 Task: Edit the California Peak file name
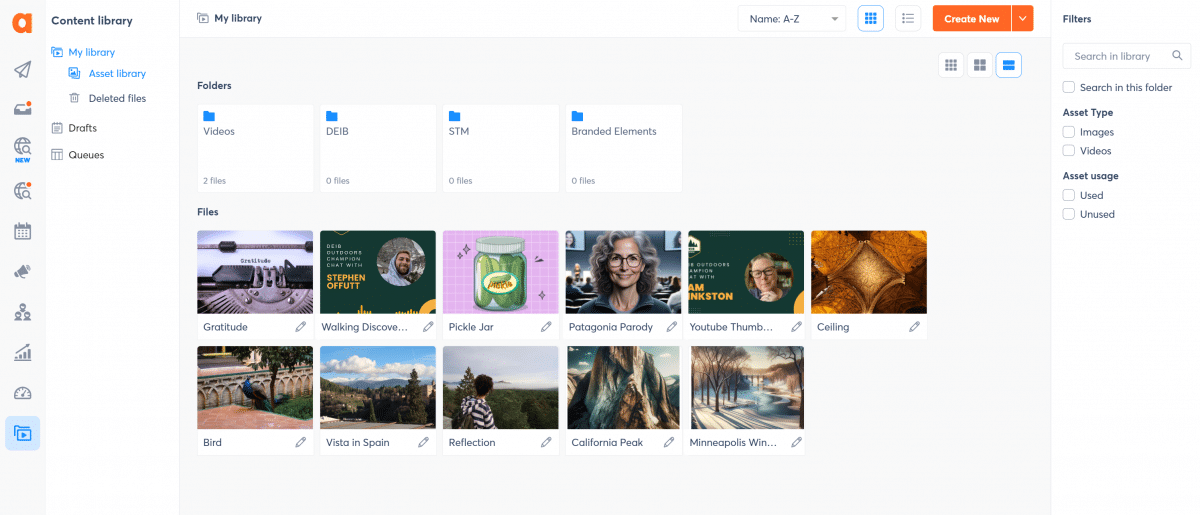pos(669,442)
